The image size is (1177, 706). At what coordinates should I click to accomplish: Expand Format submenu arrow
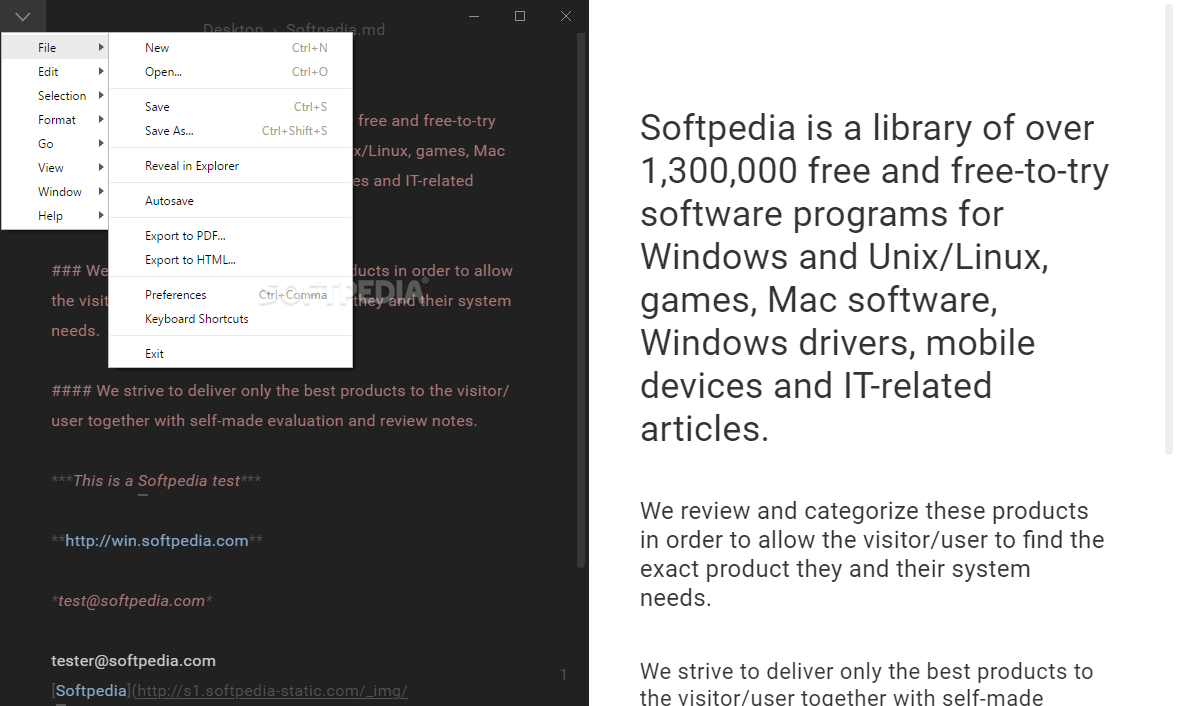click(x=101, y=119)
